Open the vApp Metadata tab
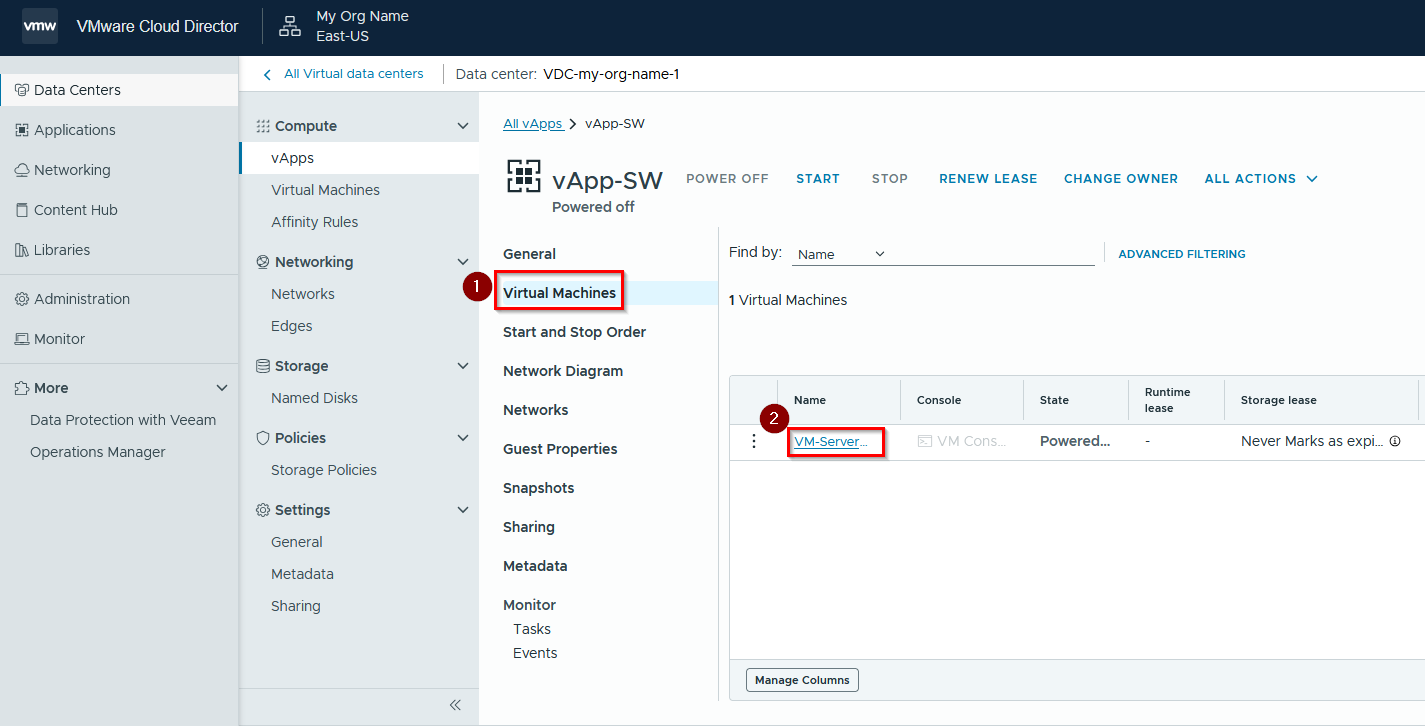Viewport: 1425px width, 726px height. 535,566
